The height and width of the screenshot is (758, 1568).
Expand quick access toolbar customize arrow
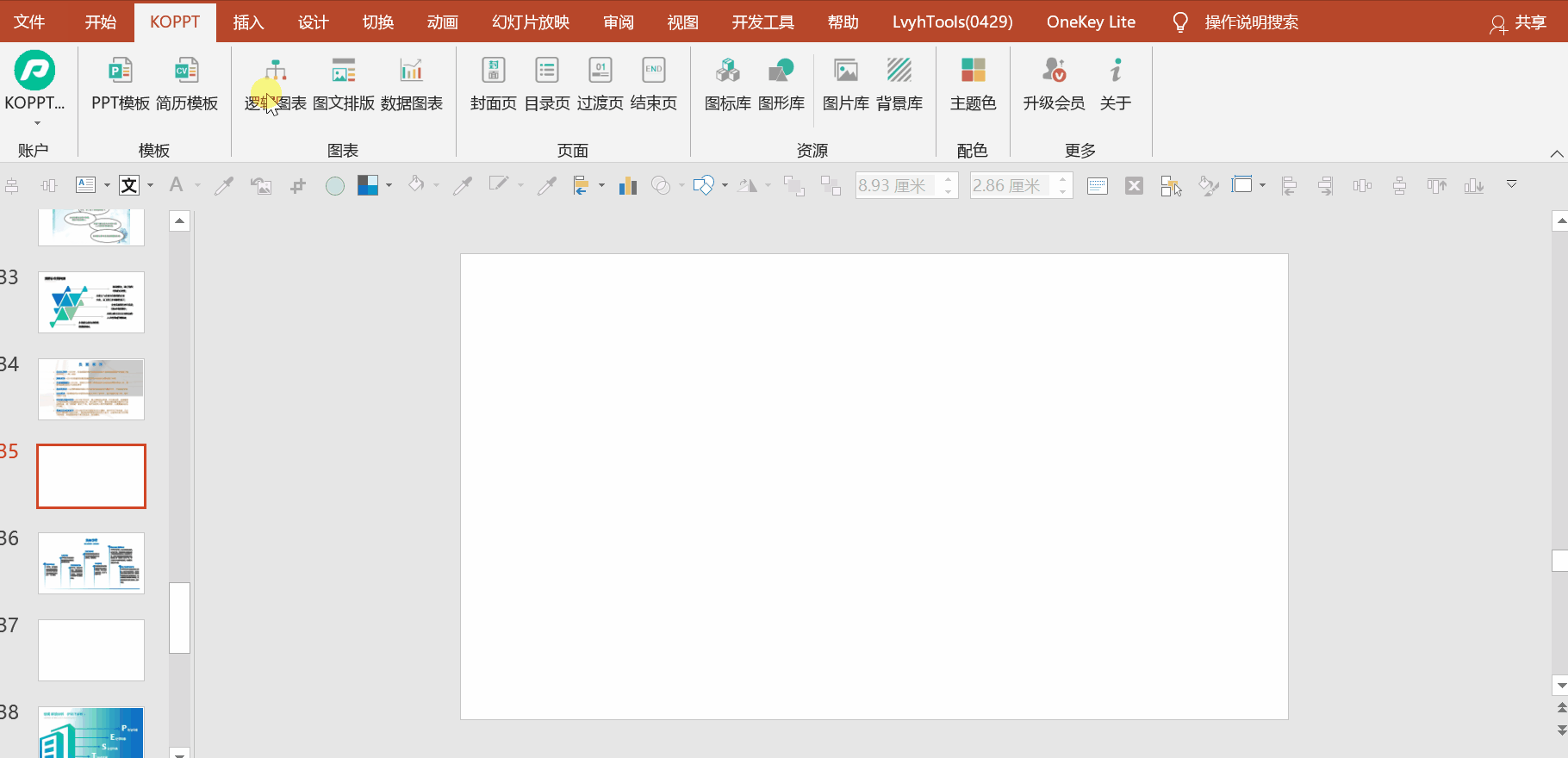click(x=1511, y=184)
